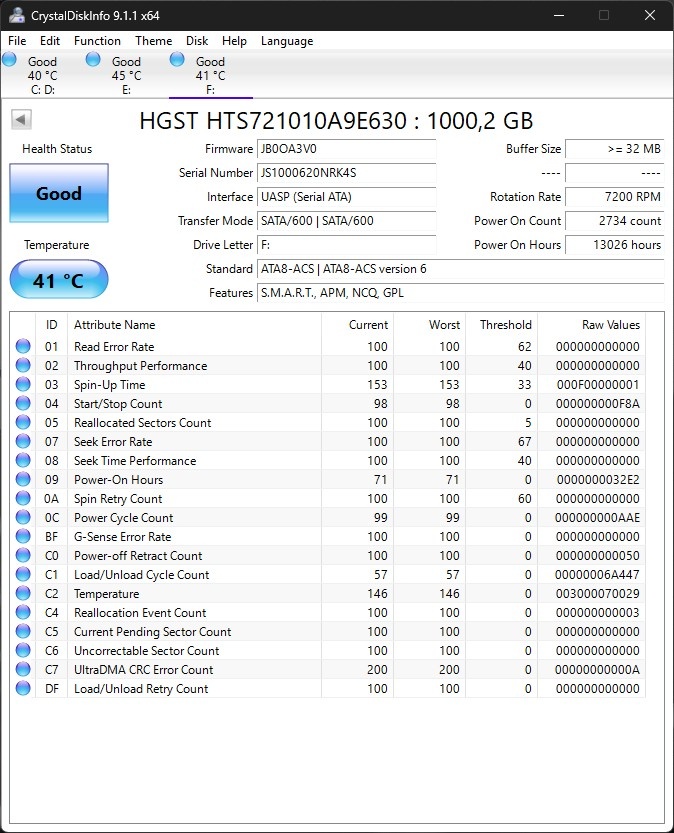The height and width of the screenshot is (833, 674).
Task: Open the Disk menu
Action: pyautogui.click(x=197, y=41)
